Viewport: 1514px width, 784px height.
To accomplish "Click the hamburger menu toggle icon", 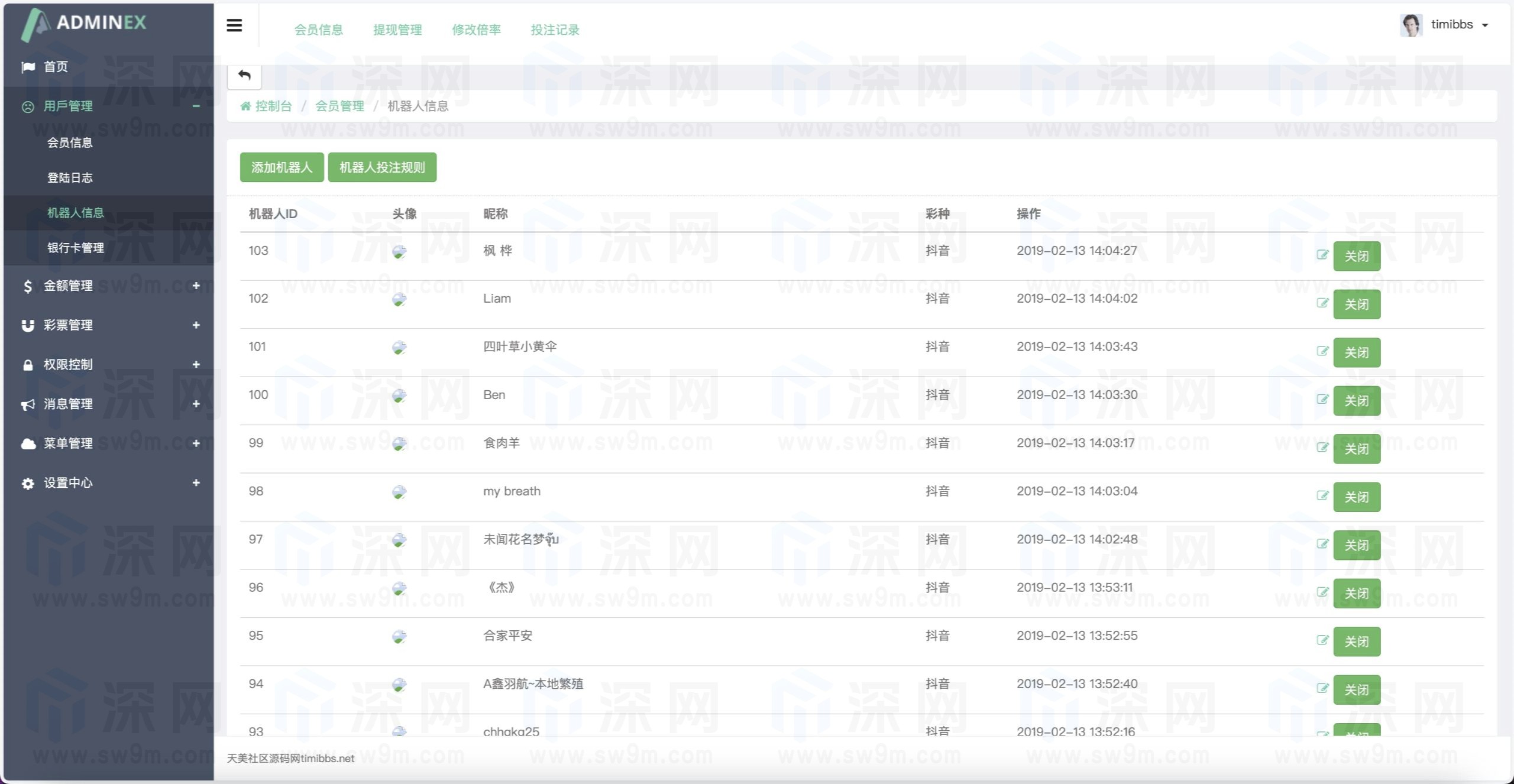I will 234,25.
